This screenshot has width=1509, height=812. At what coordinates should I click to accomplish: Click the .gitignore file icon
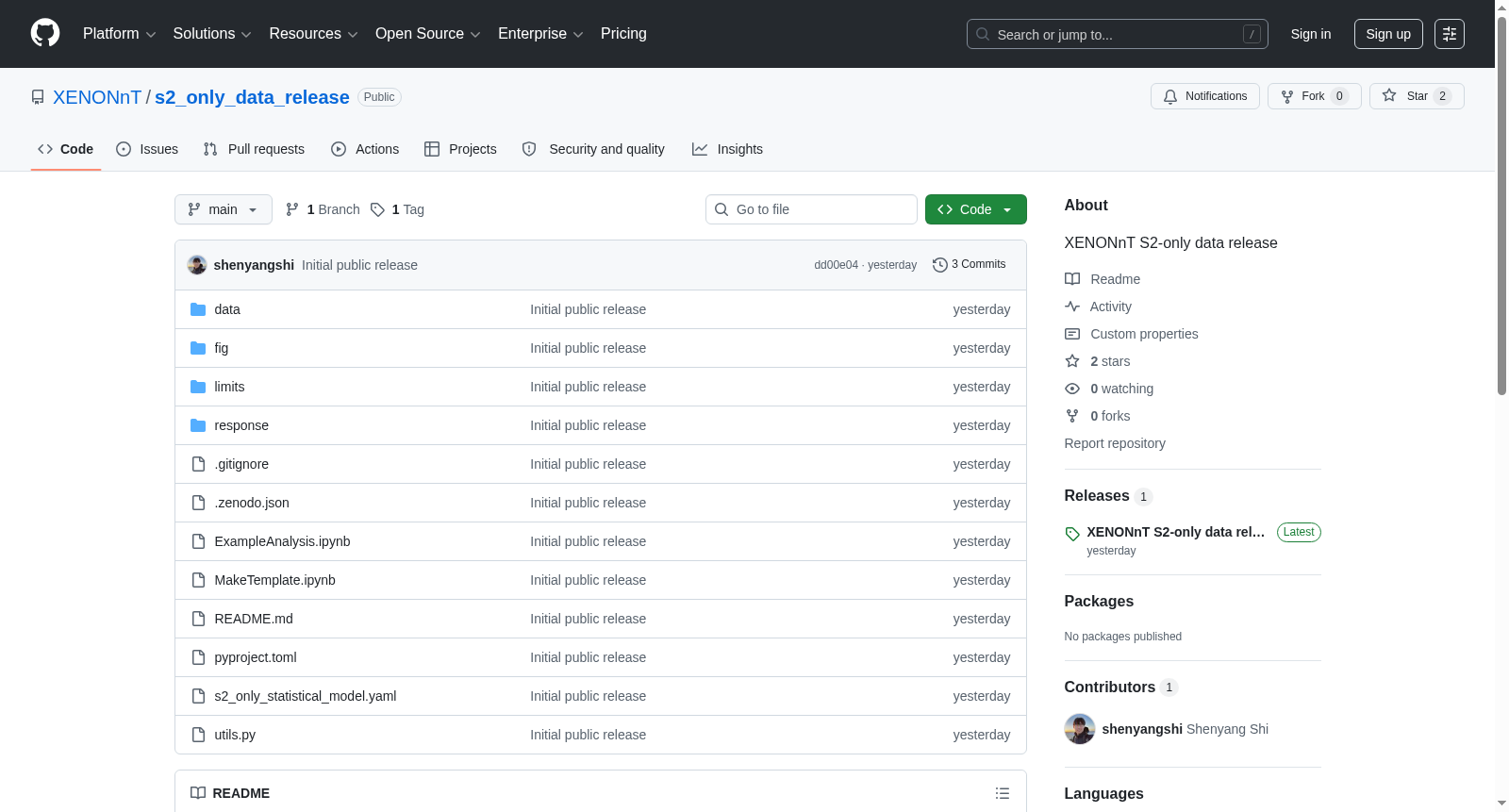tap(198, 464)
